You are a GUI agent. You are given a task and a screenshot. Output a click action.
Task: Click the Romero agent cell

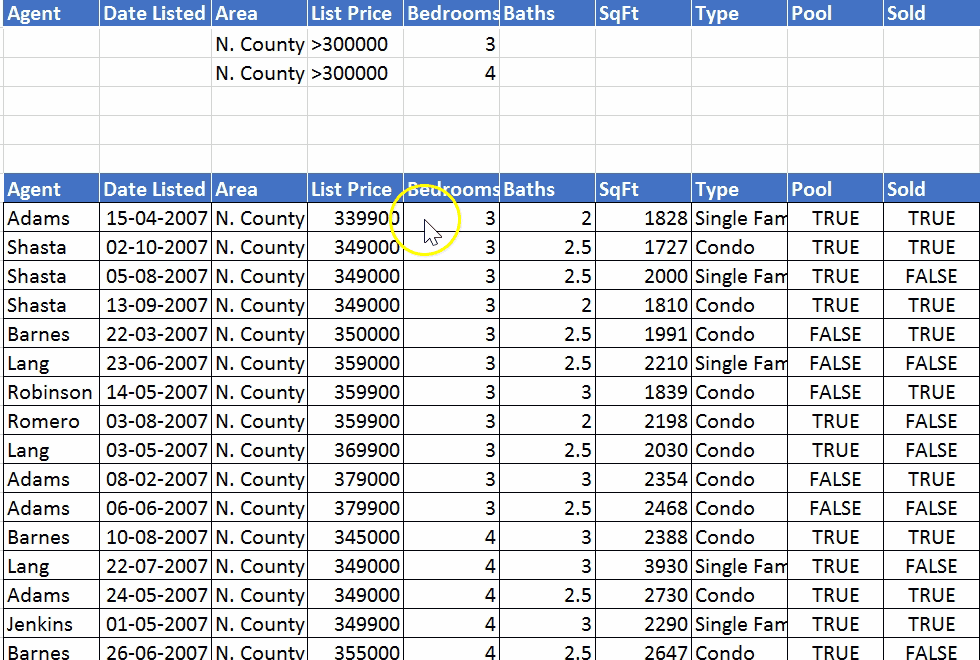point(51,421)
